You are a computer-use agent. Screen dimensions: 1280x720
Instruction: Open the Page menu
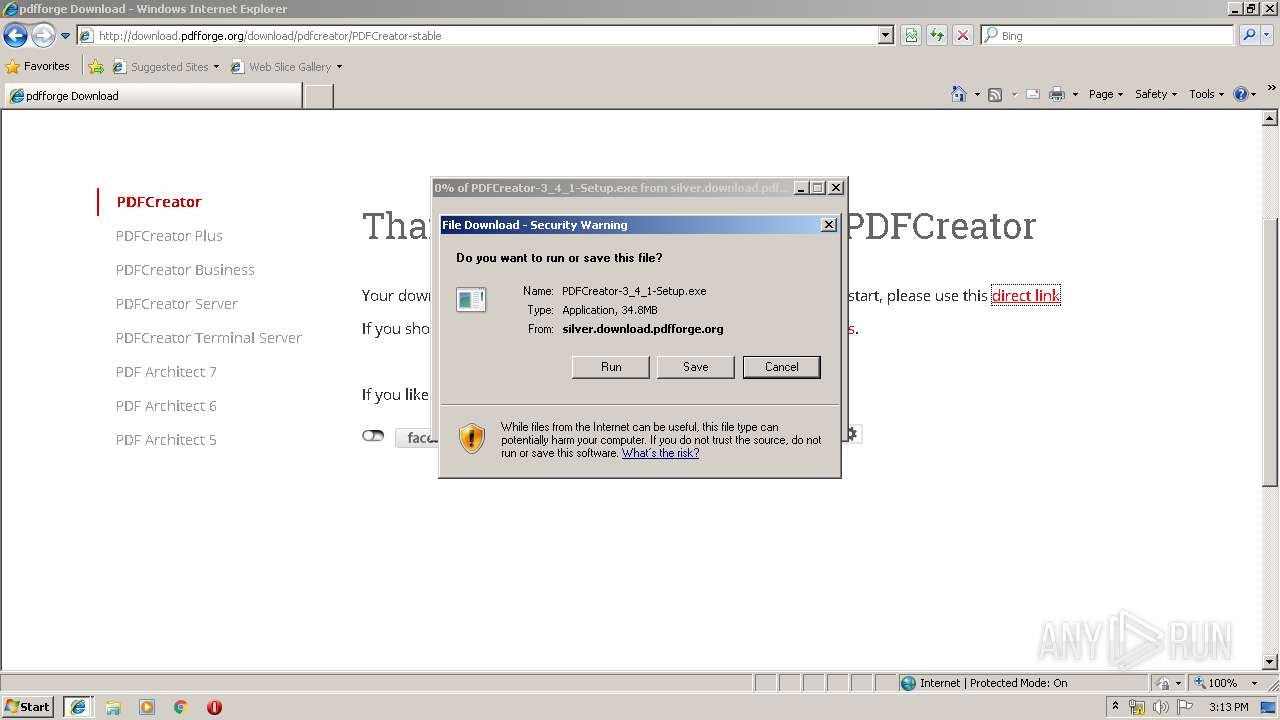(1105, 94)
